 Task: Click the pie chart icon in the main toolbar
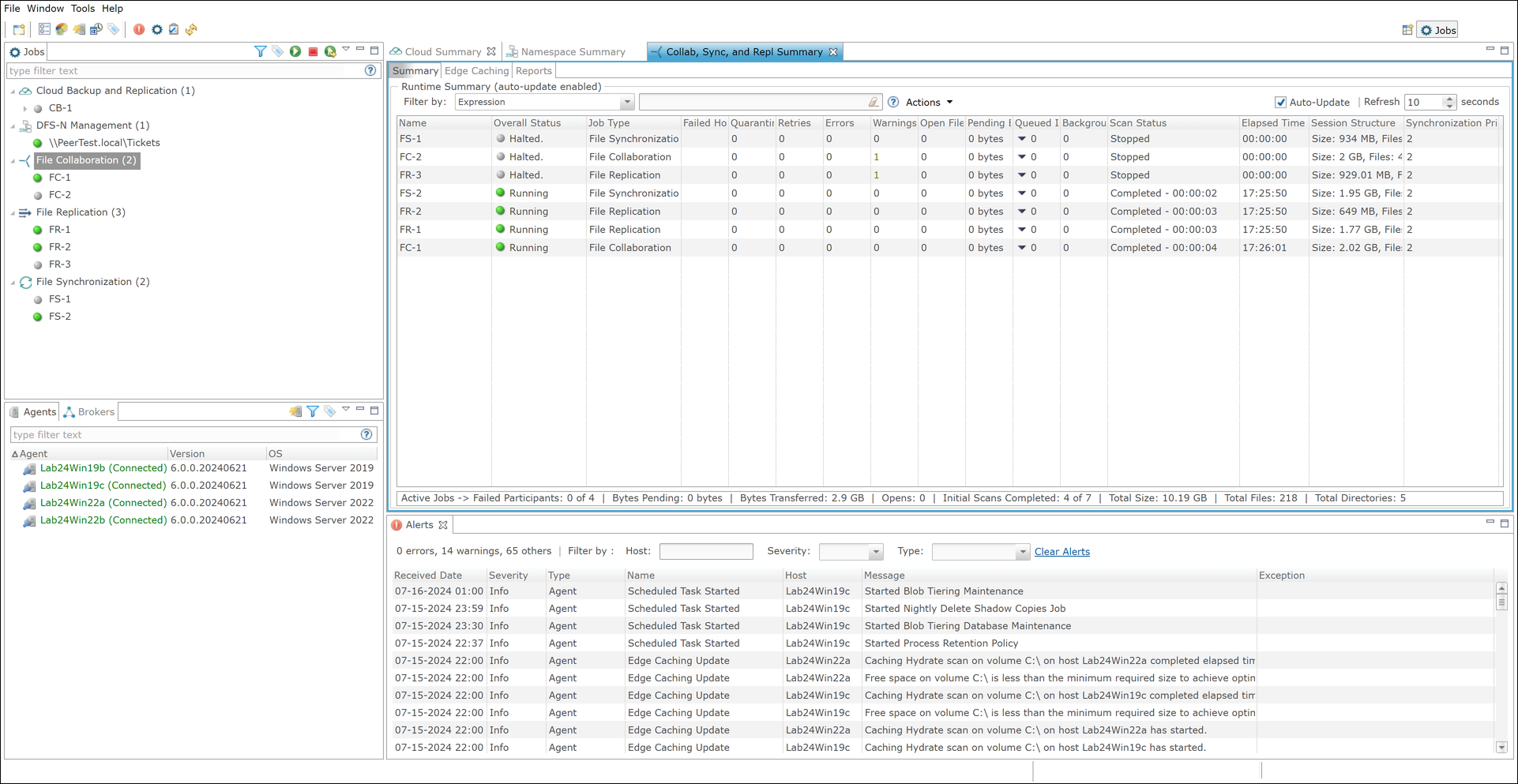tap(62, 29)
